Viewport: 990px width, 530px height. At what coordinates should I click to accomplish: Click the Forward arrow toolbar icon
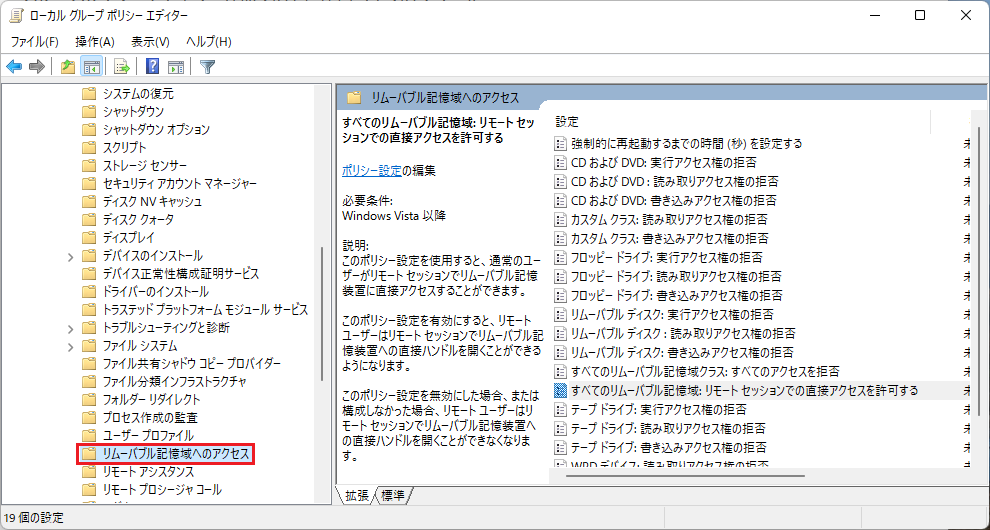37,67
